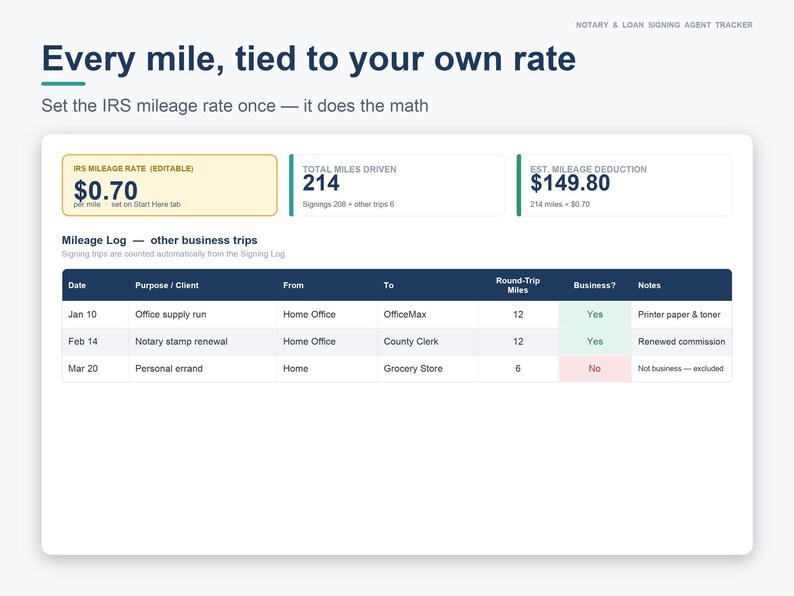Screen dimensions: 794x596
Task: Open the No business cell for Mar 20
Action: coord(595,369)
